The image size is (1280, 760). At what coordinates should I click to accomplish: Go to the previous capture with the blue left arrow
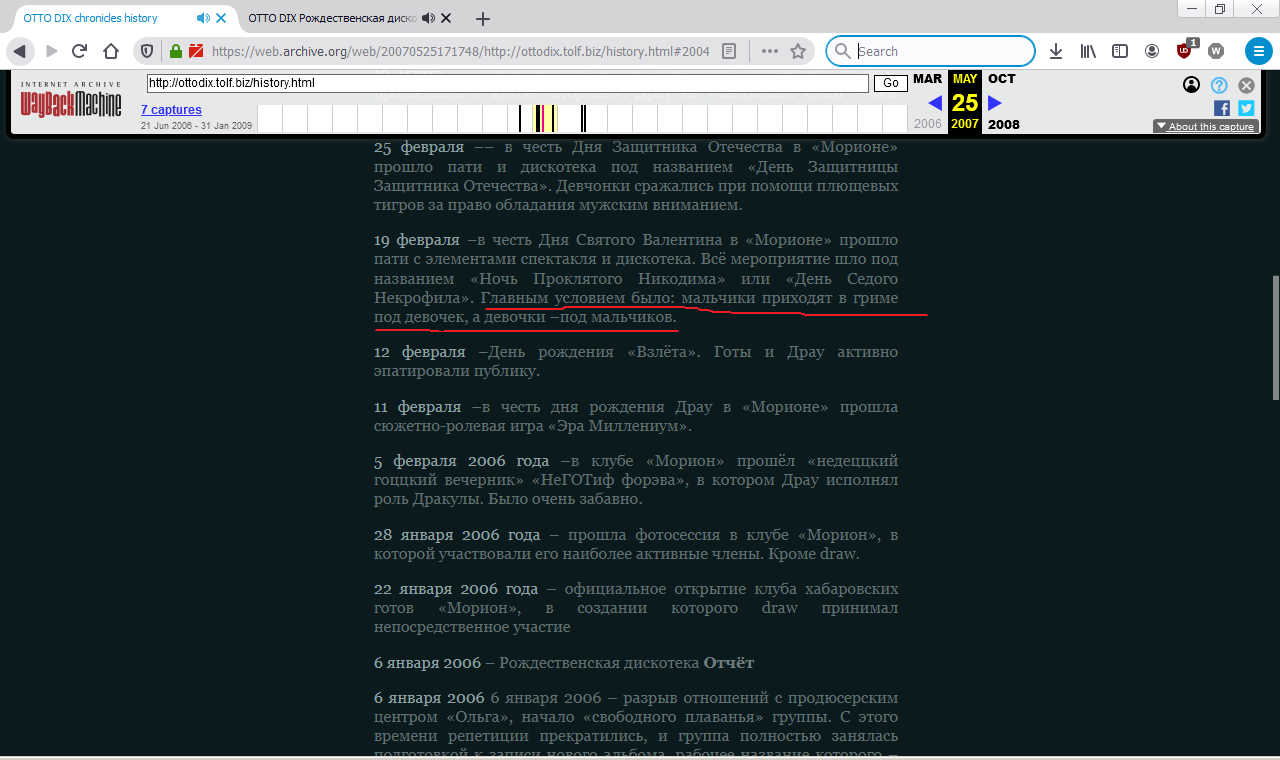coord(935,102)
